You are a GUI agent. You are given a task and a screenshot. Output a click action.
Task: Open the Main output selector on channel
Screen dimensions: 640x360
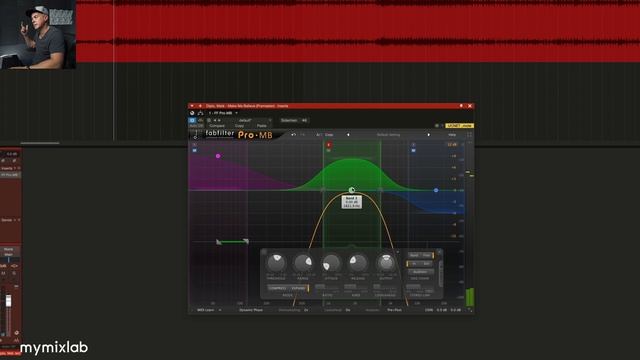[x=9, y=254]
